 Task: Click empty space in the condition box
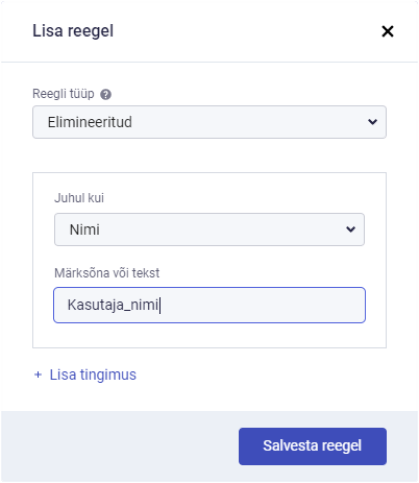pyautogui.click(x=209, y=335)
